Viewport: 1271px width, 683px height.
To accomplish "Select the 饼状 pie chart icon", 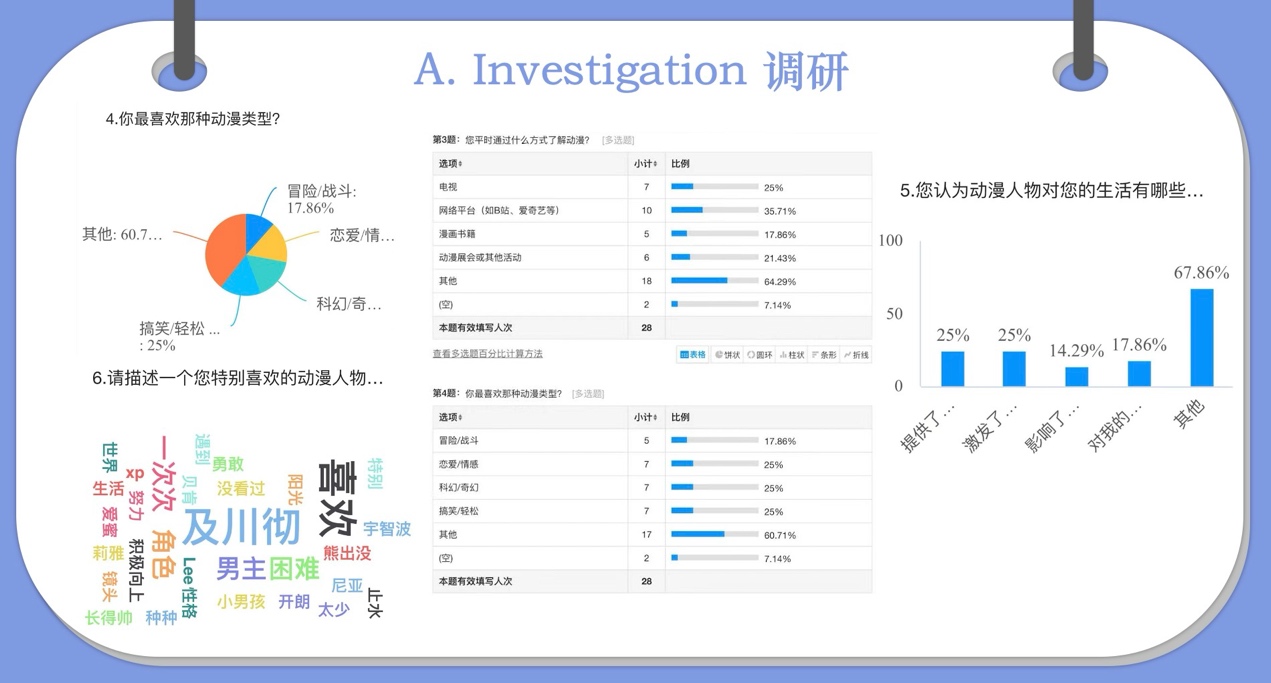I will pos(728,355).
